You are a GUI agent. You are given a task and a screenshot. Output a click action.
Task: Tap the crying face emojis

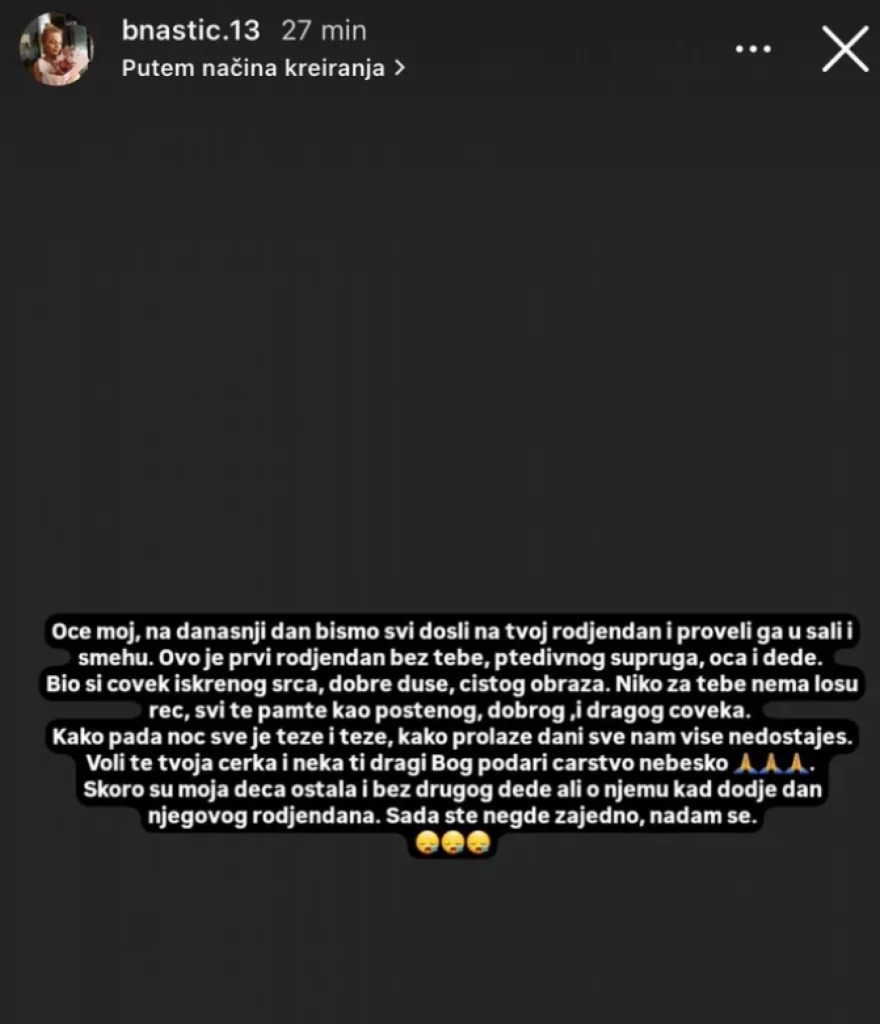click(x=453, y=842)
